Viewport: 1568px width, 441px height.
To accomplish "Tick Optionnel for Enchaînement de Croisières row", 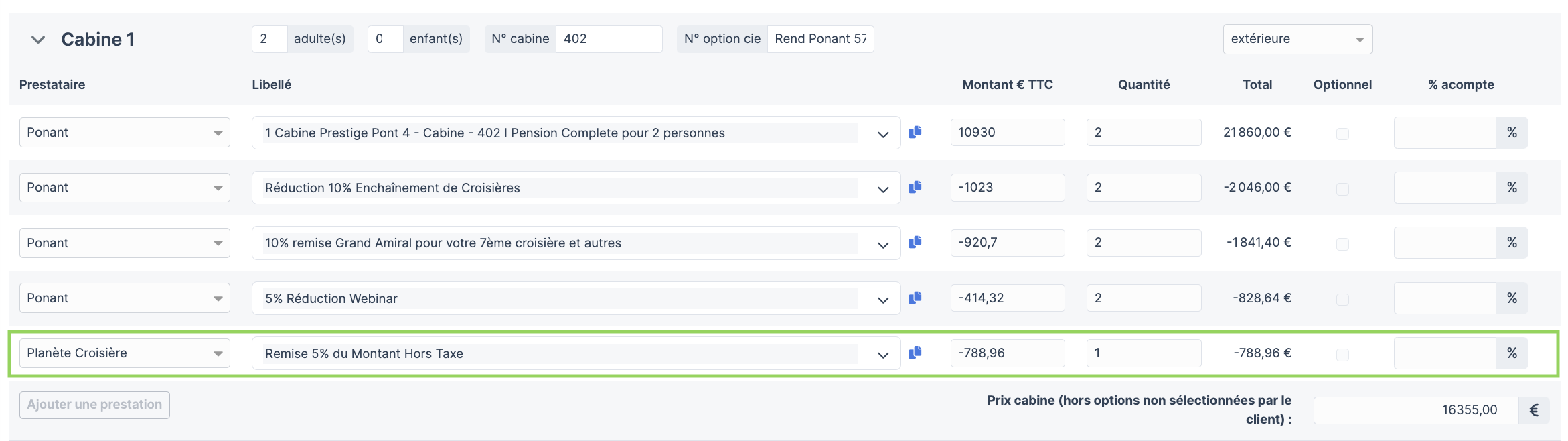I will tap(1342, 189).
